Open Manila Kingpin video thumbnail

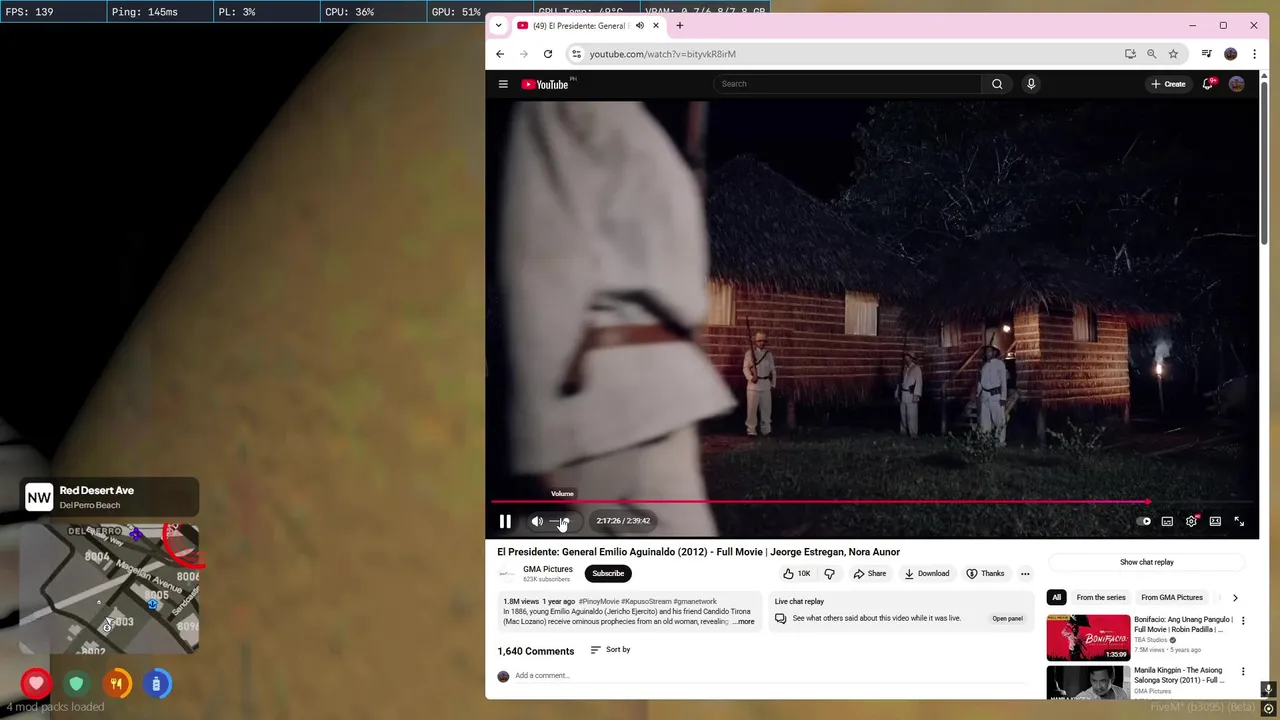coord(1088,682)
